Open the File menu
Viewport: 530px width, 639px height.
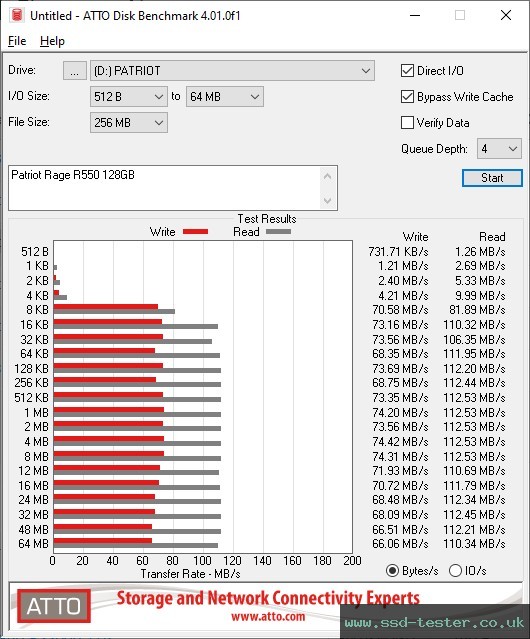[x=17, y=41]
